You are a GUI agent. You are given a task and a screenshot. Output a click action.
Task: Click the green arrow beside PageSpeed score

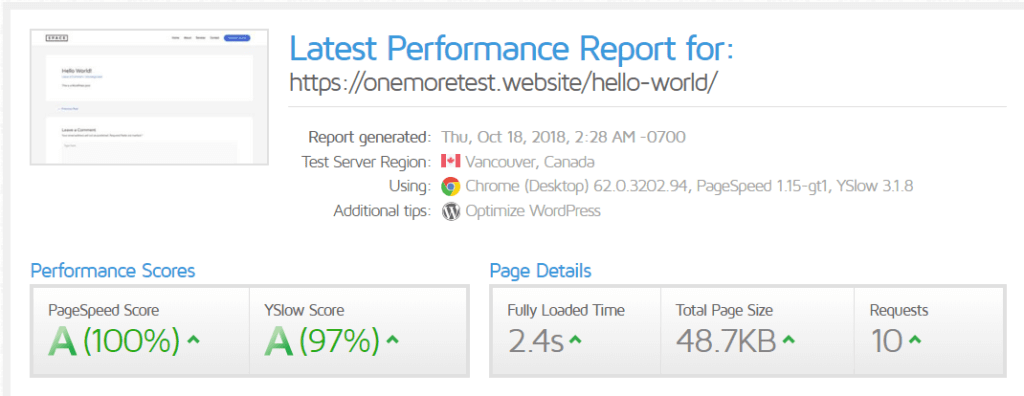[x=193, y=339]
